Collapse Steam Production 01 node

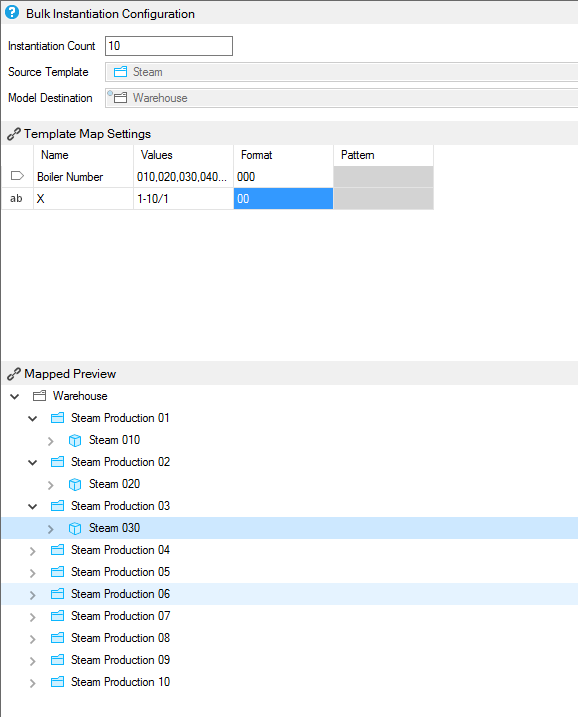32,418
